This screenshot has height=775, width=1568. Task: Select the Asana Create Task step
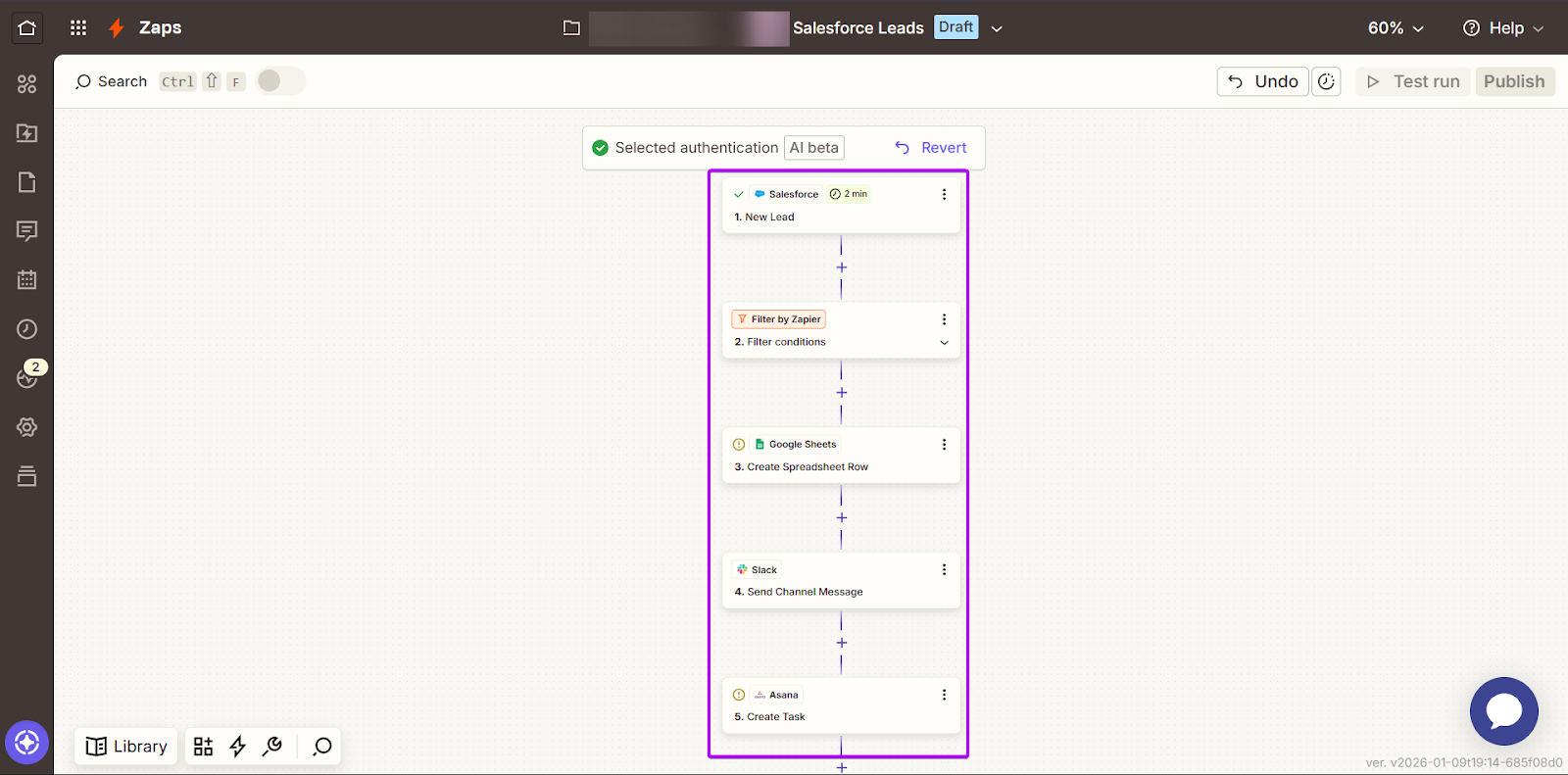[841, 705]
